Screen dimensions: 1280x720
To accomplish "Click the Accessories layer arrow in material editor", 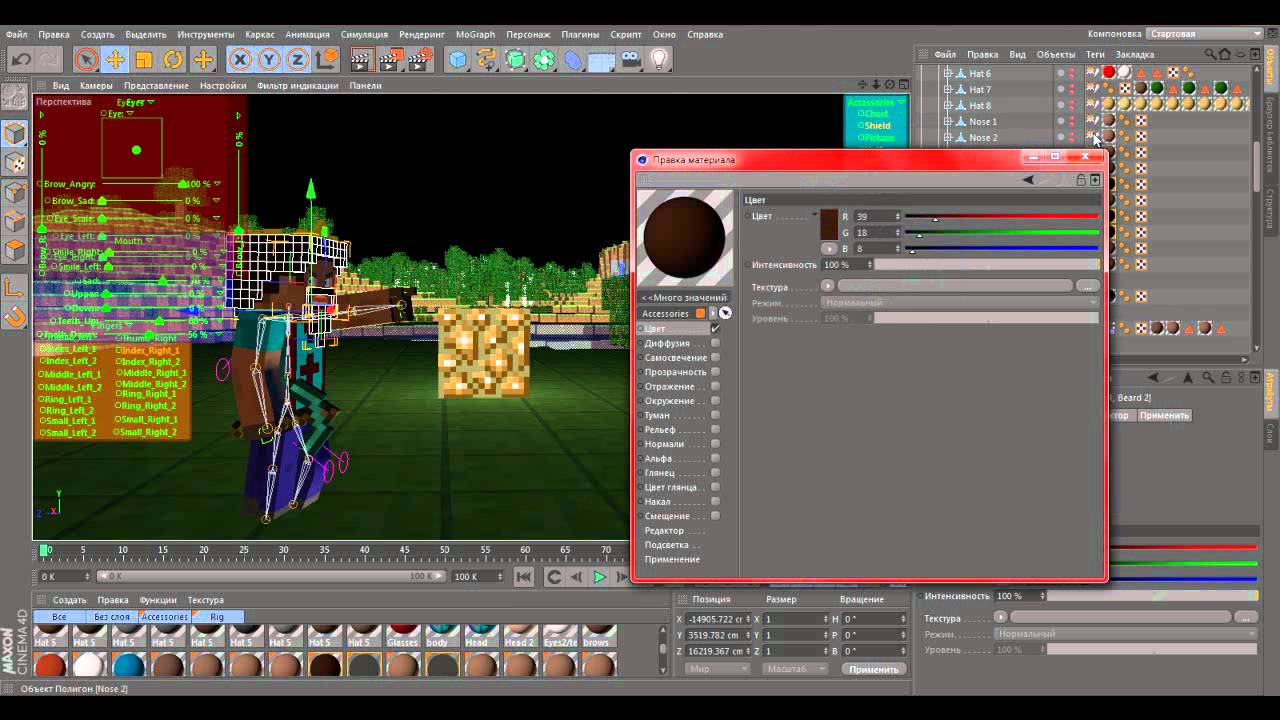I will pyautogui.click(x=713, y=313).
